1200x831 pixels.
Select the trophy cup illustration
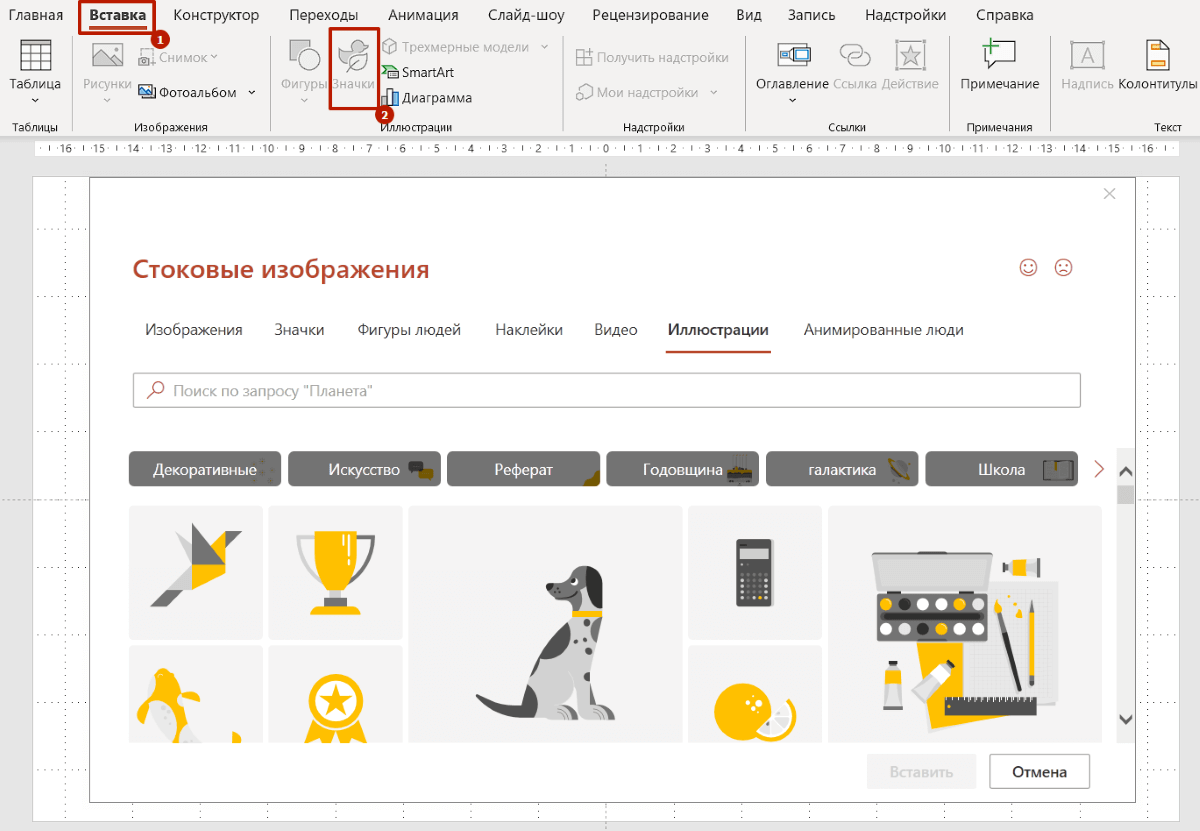(x=335, y=572)
